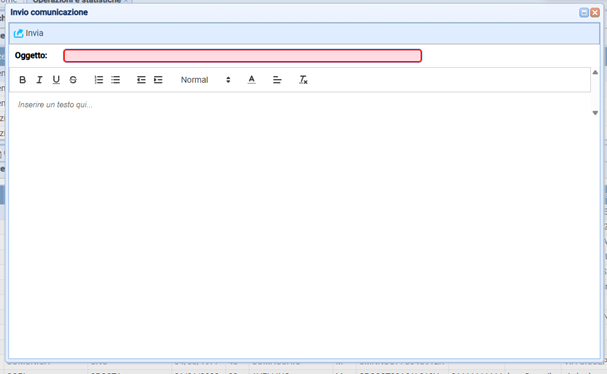
Task: Insert a numbered ordered list
Action: tap(99, 80)
